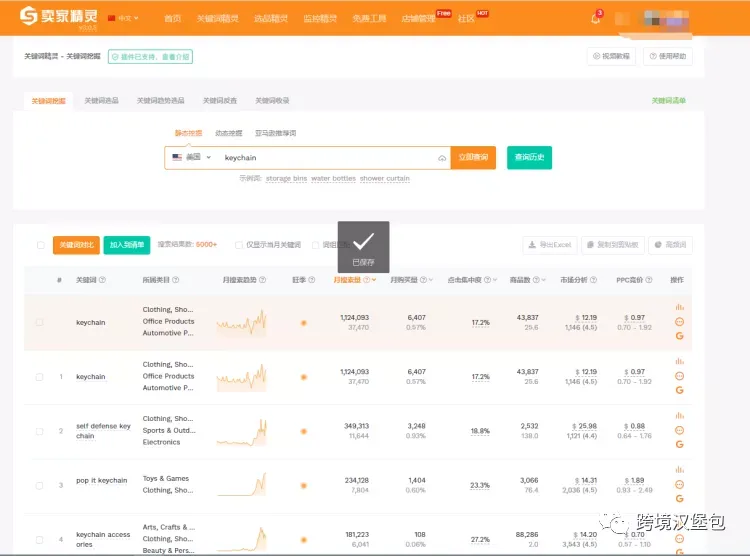Check the box for self defense keychain row
The width and height of the screenshot is (750, 556).
(40, 431)
